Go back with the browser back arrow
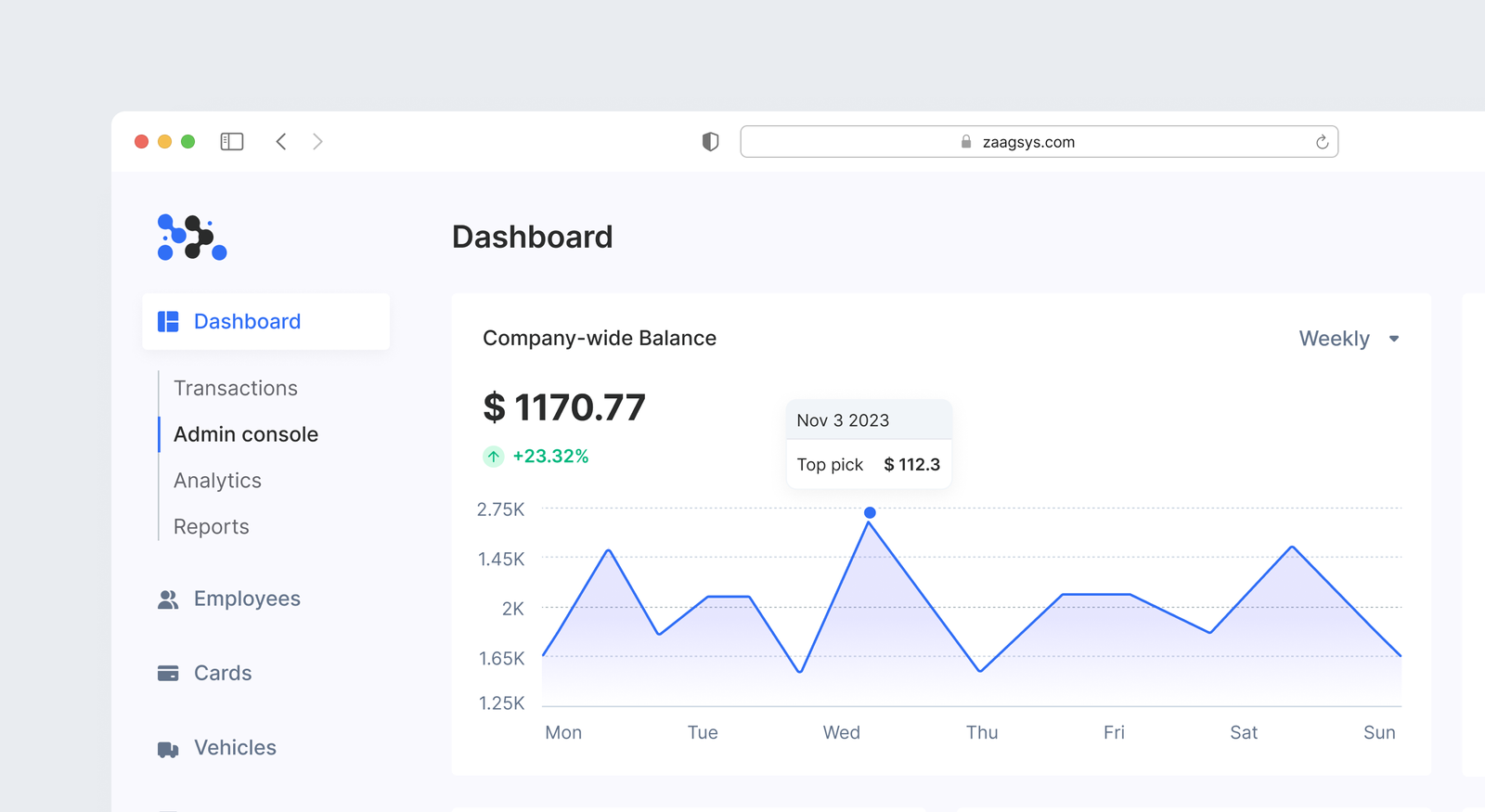 (x=281, y=141)
